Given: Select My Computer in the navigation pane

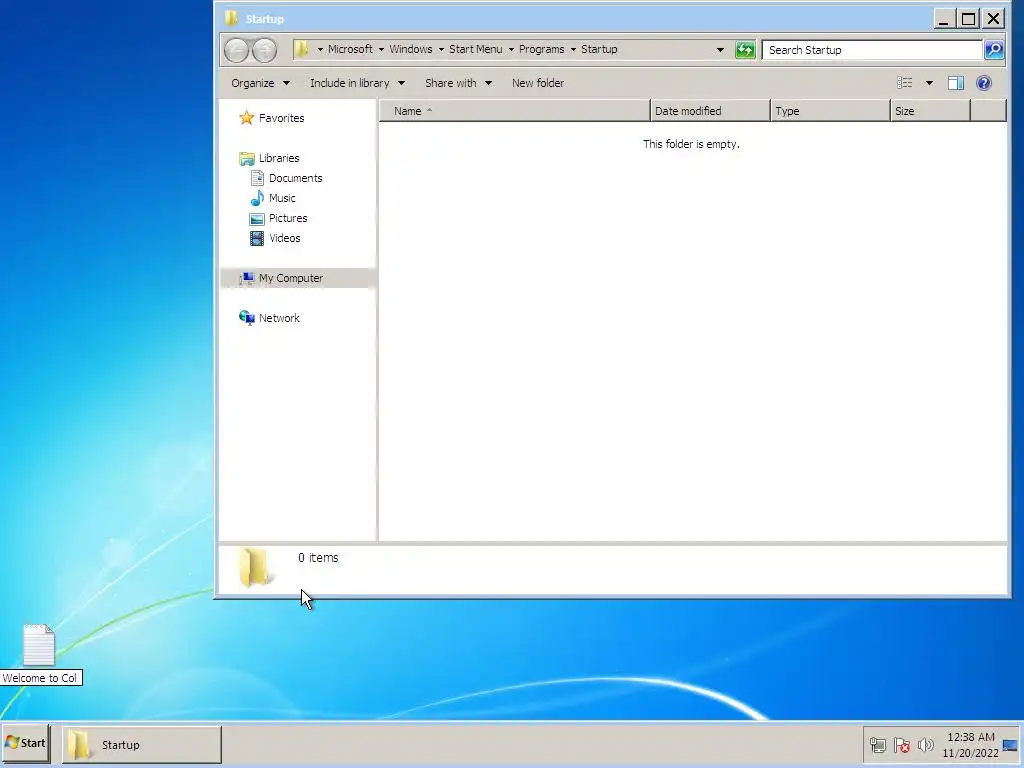Looking at the screenshot, I should 291,278.
